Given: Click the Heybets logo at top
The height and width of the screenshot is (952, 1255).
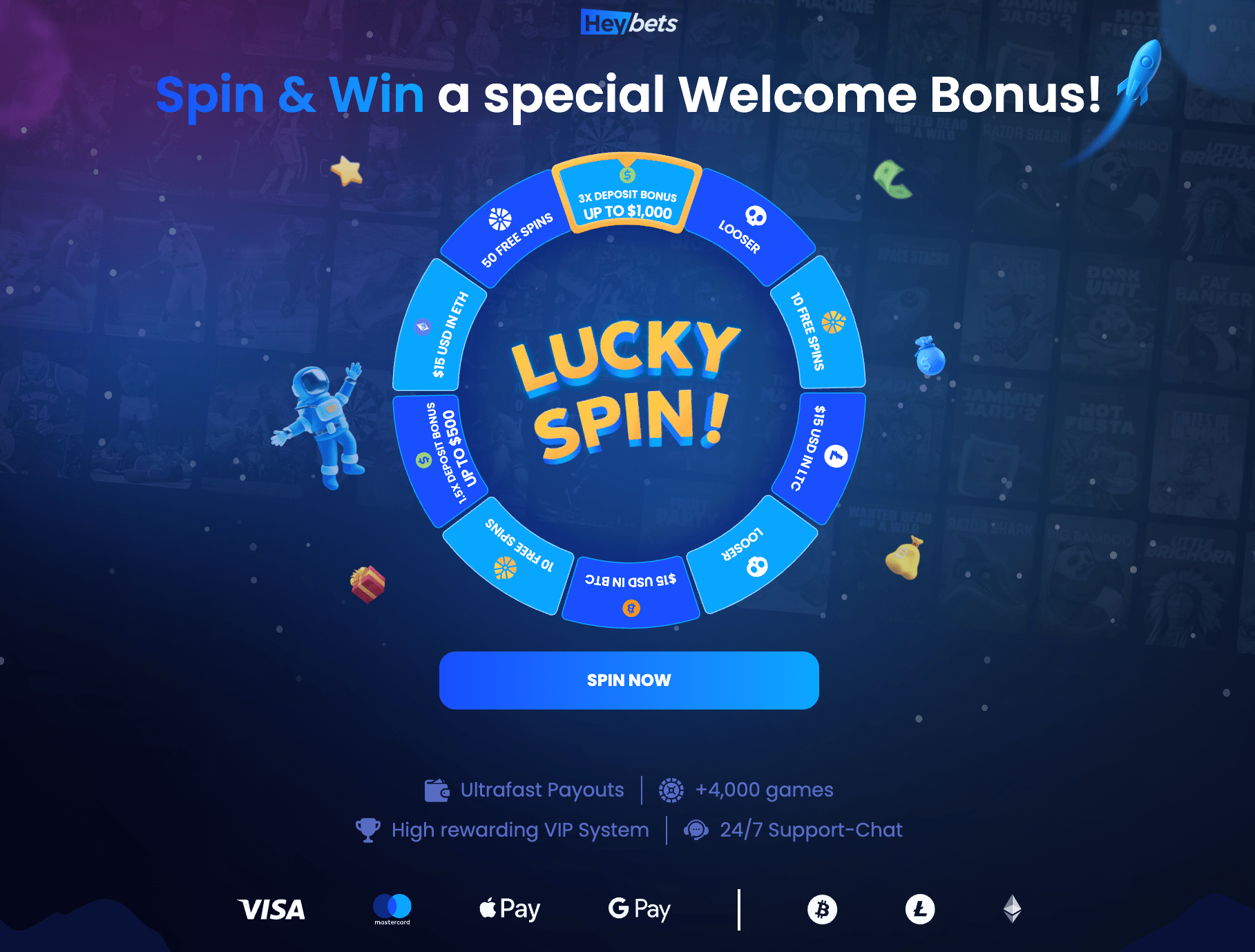Looking at the screenshot, I should pyautogui.click(x=629, y=23).
